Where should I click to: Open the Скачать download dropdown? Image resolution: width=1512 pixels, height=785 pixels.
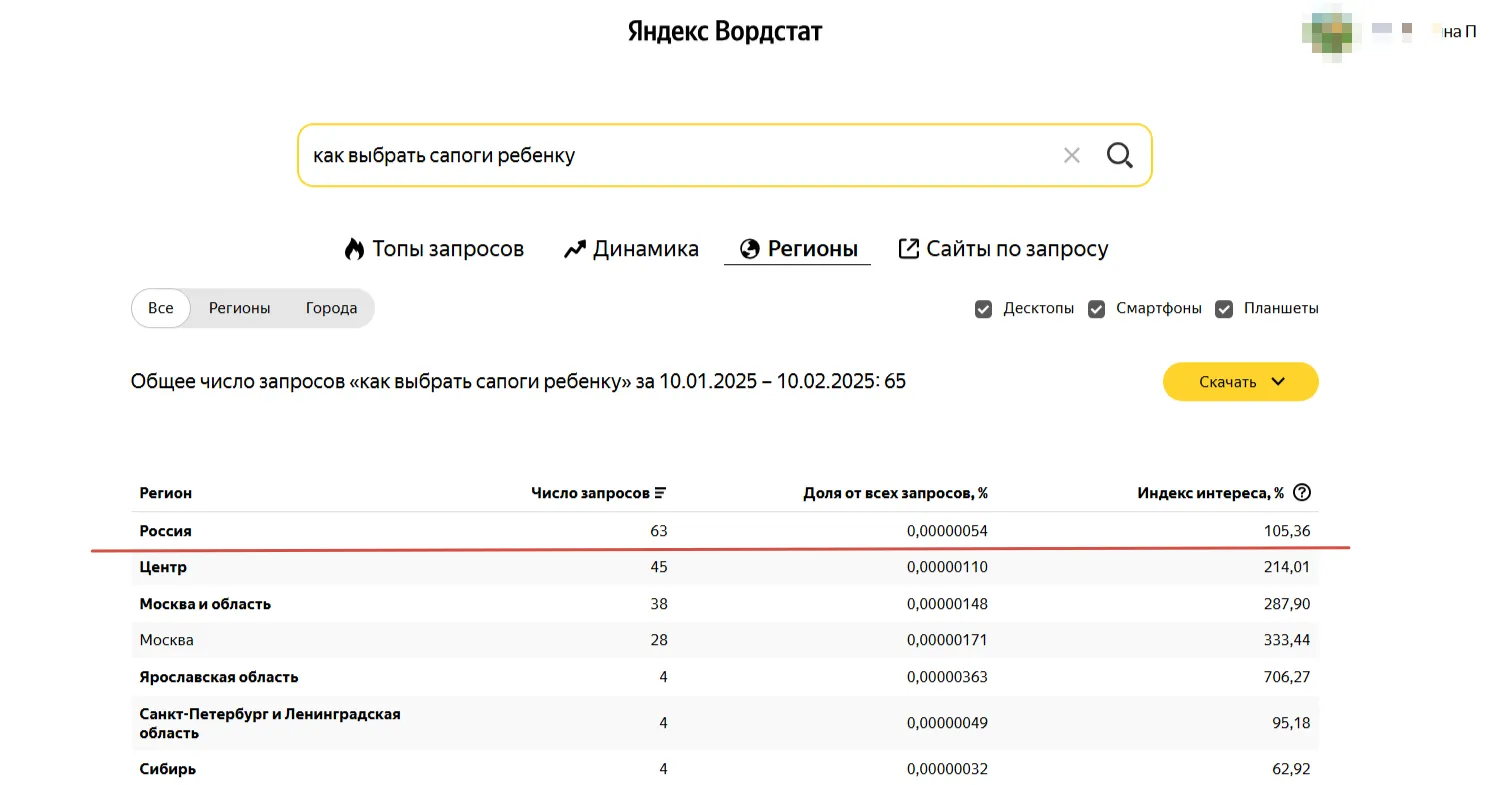[1240, 382]
